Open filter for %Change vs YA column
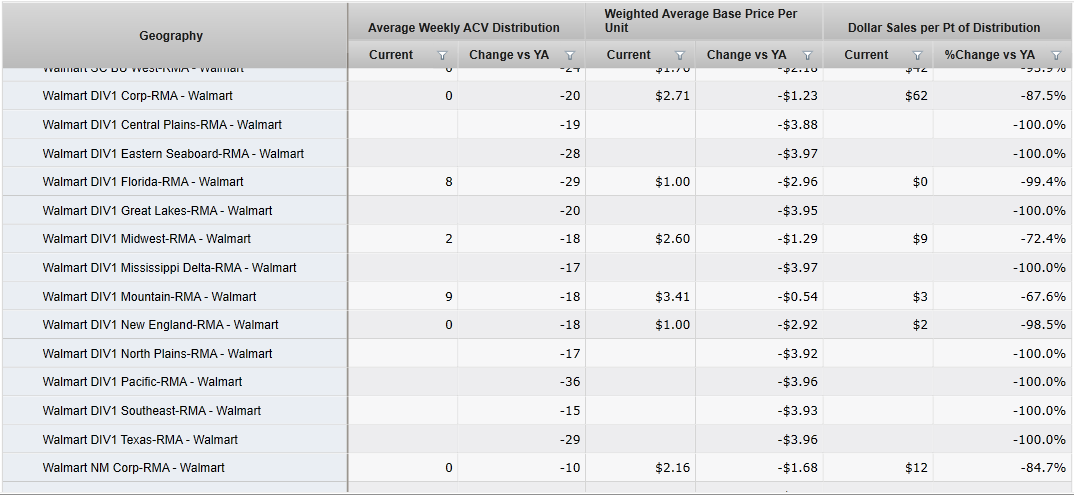Viewport: 1074px width, 496px height. tap(1057, 56)
